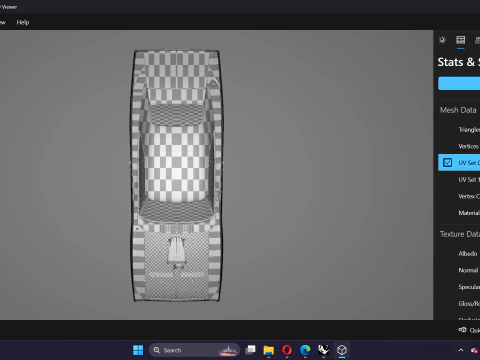Select the Stats & Shading panel icon
Image resolution: width=480 pixels, height=360 pixels.
click(461, 40)
